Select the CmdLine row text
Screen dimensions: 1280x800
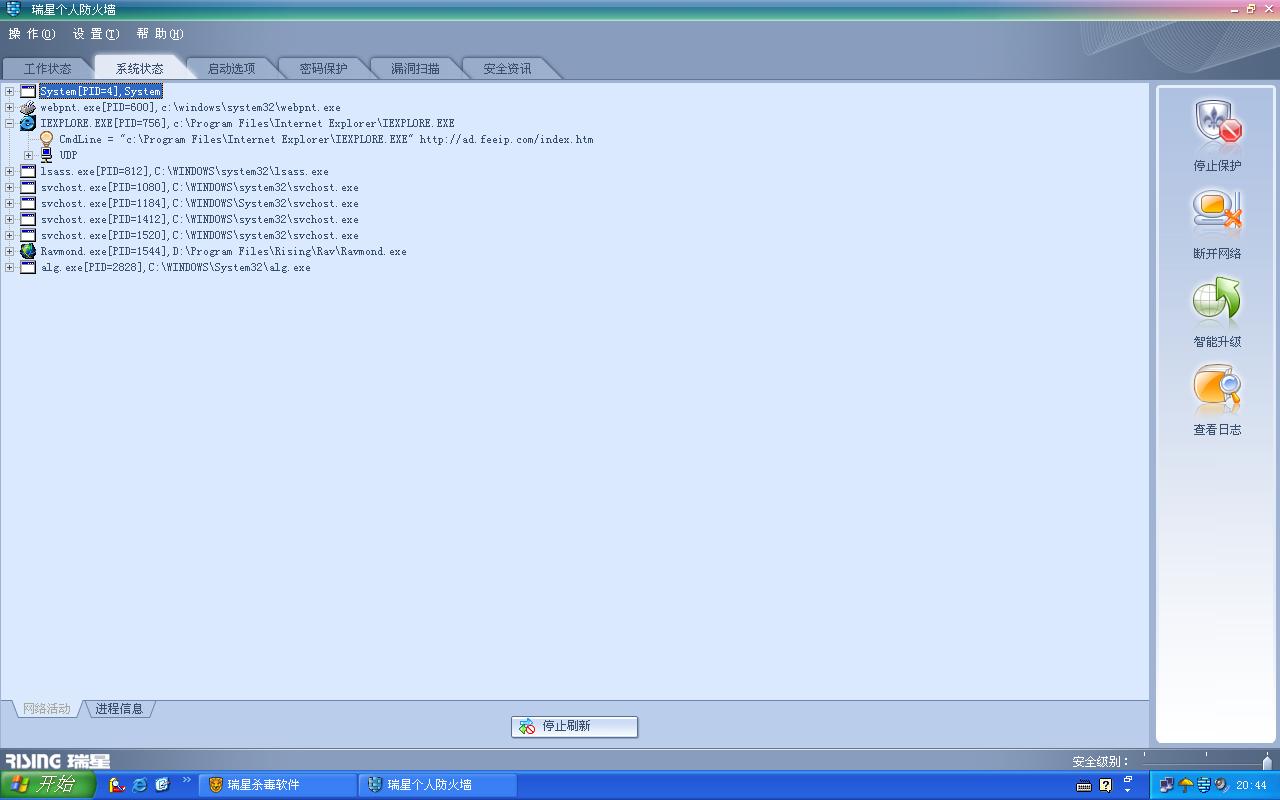pos(326,139)
